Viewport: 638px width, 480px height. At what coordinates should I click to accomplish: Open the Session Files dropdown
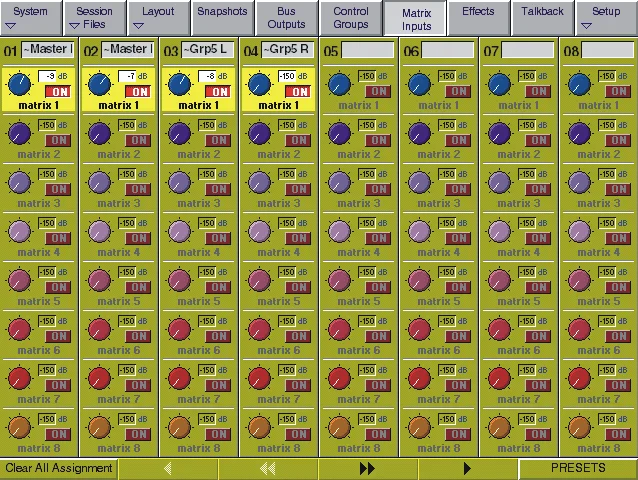point(94,18)
